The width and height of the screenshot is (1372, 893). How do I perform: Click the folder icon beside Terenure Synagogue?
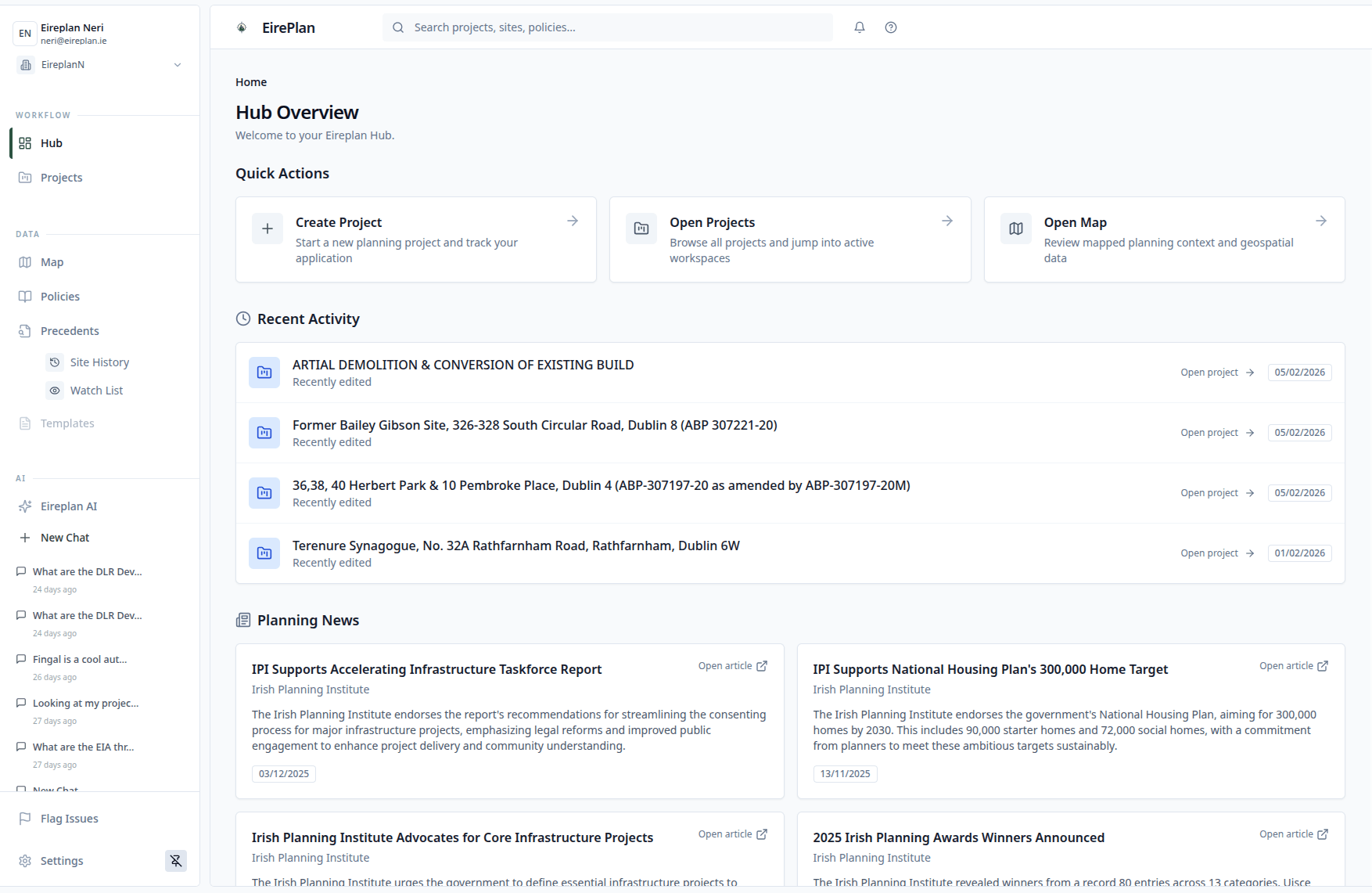tap(264, 553)
